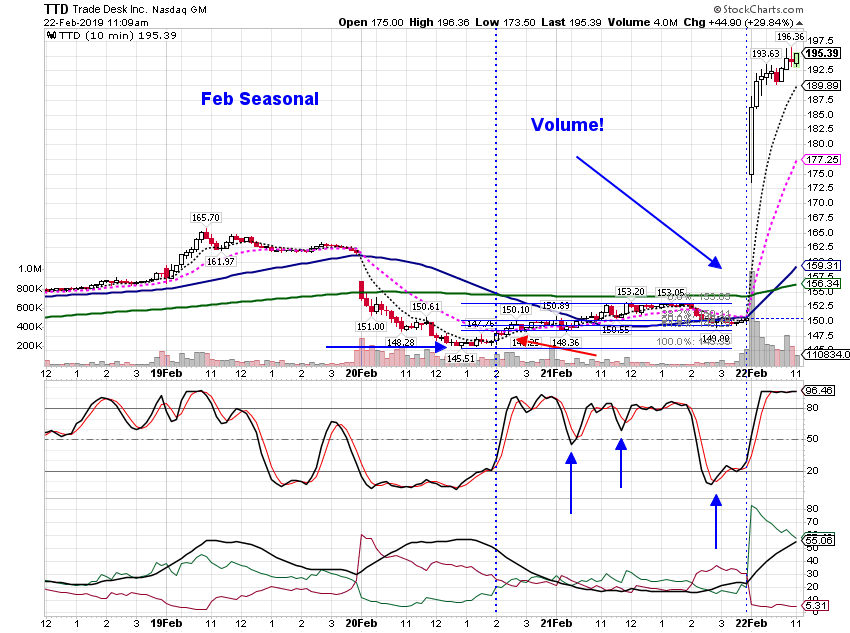Click the red 5.31 indicator value tag
The width and height of the screenshot is (850, 633).
(x=816, y=605)
